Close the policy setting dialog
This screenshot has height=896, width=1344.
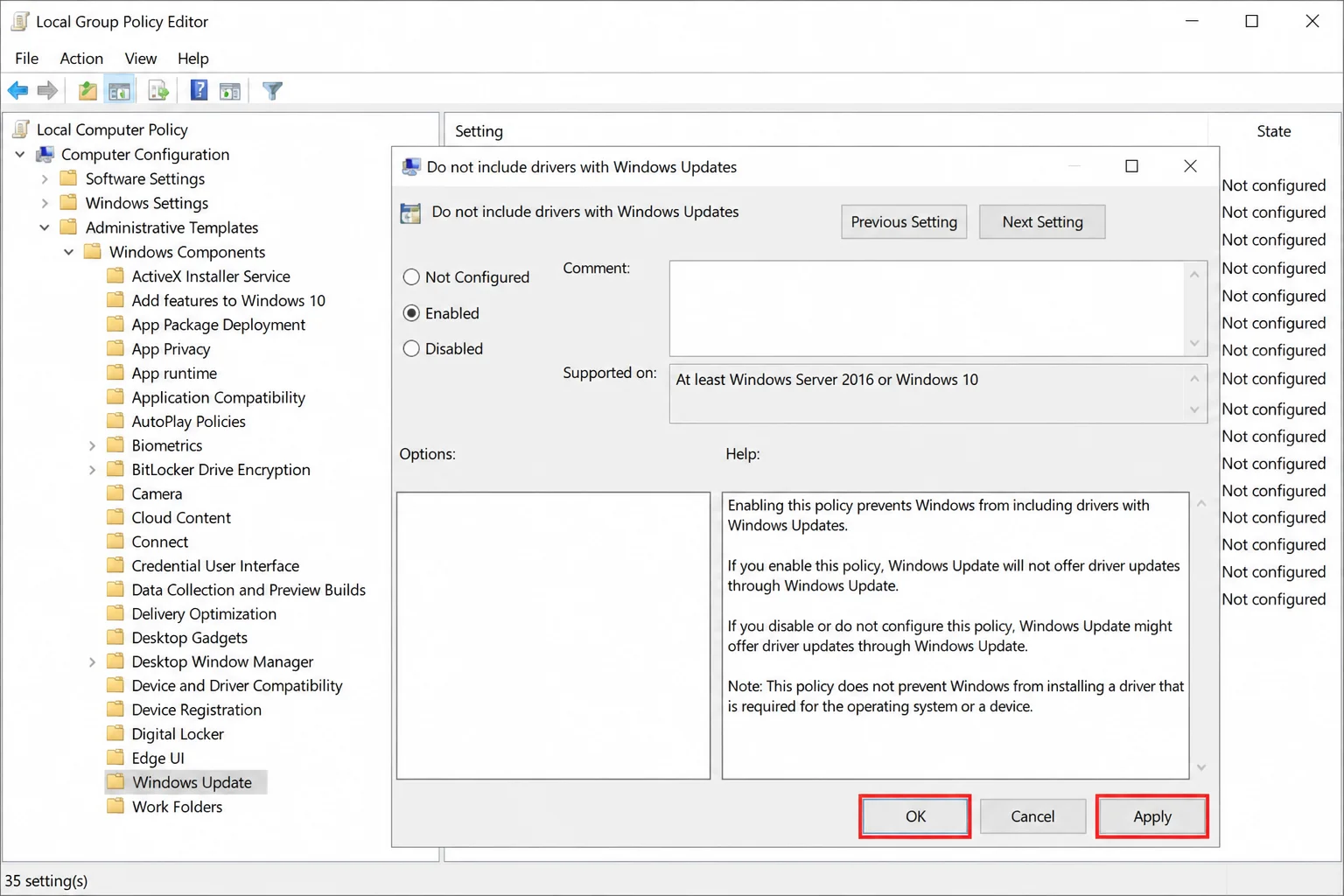click(x=1190, y=166)
